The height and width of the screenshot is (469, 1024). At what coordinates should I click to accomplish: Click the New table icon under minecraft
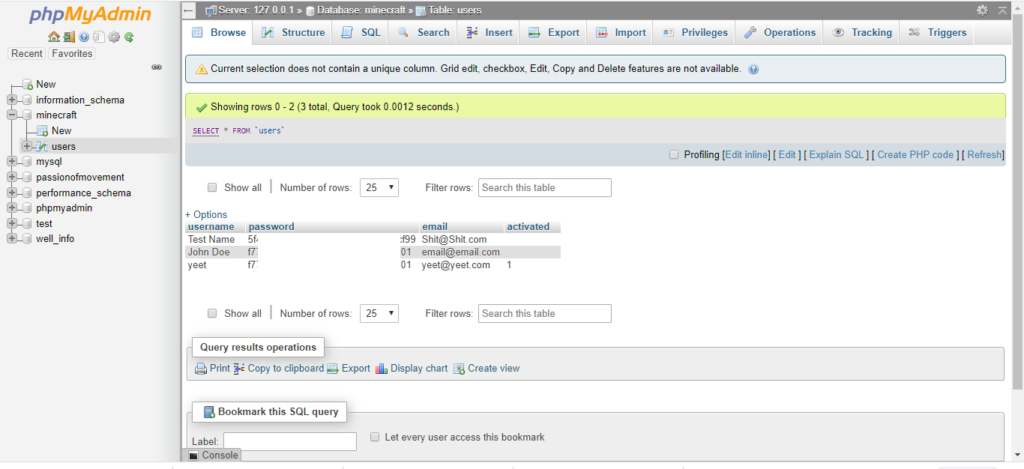point(42,131)
